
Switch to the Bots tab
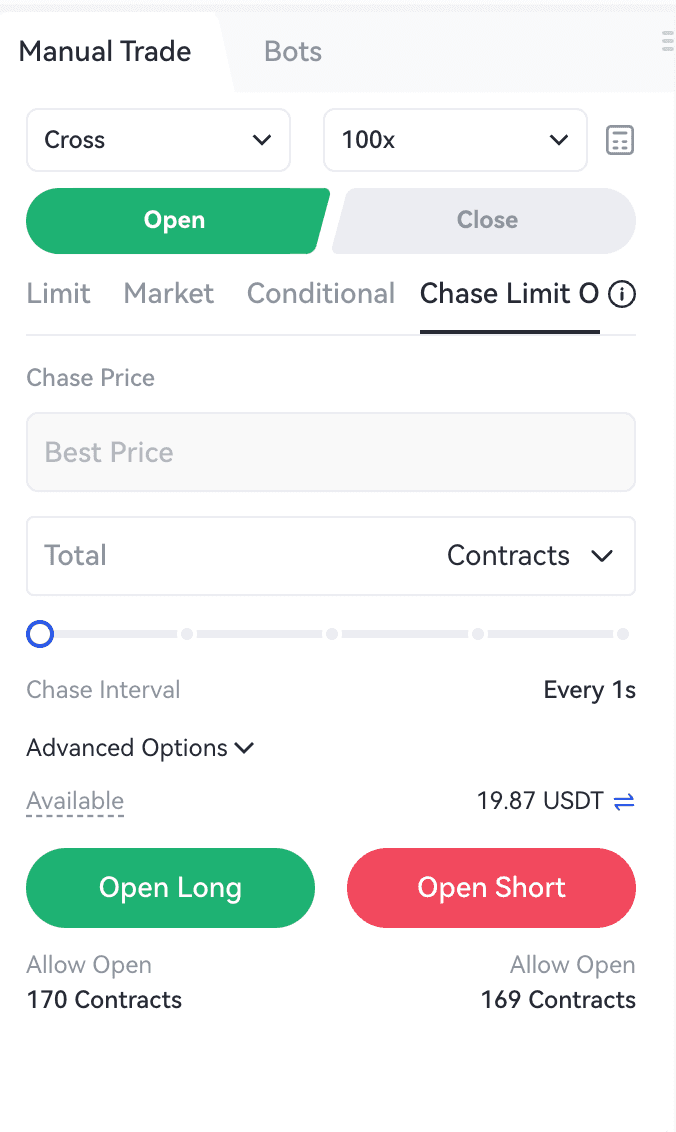pyautogui.click(x=293, y=52)
